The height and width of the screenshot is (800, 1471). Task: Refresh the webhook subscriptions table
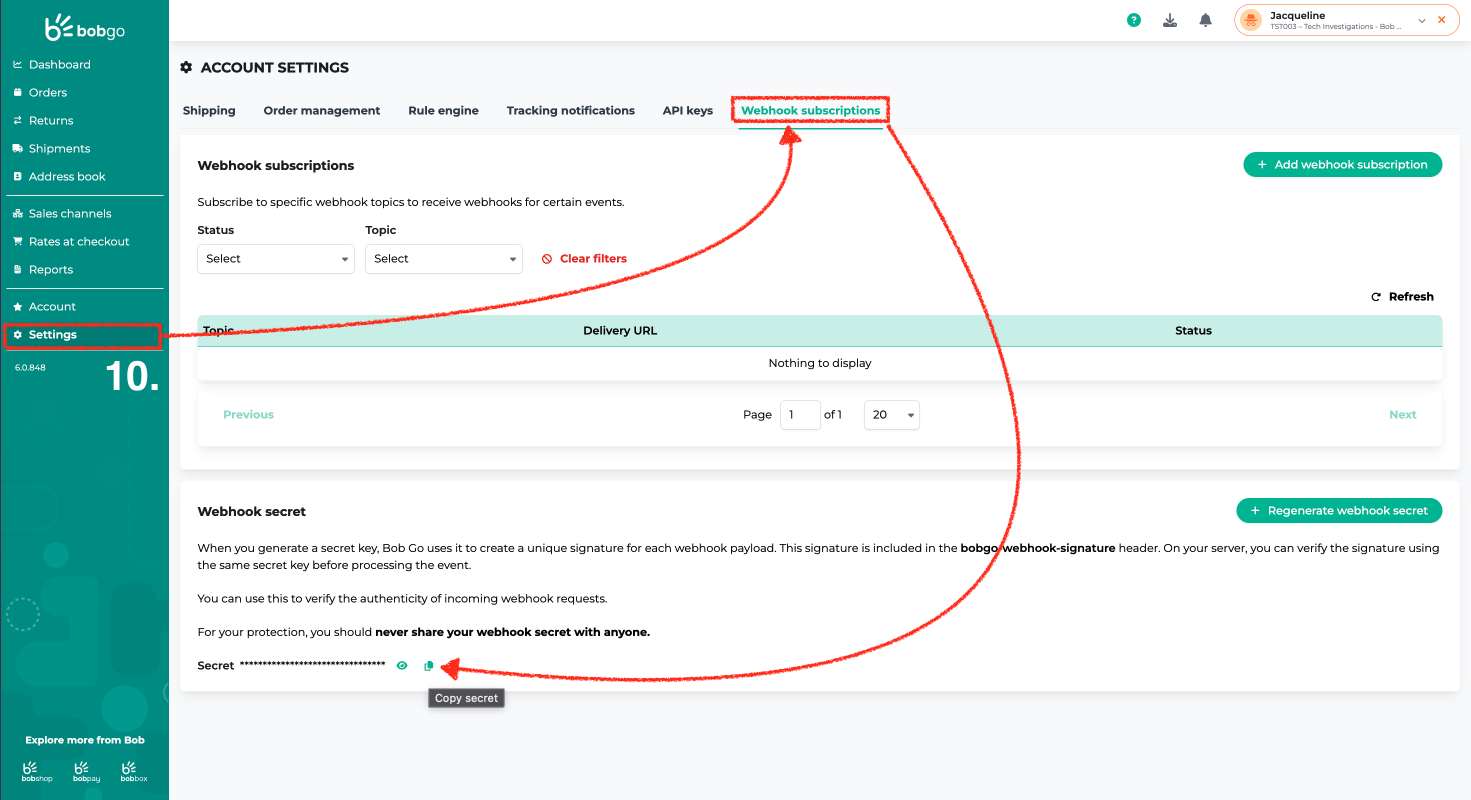[x=1402, y=297]
